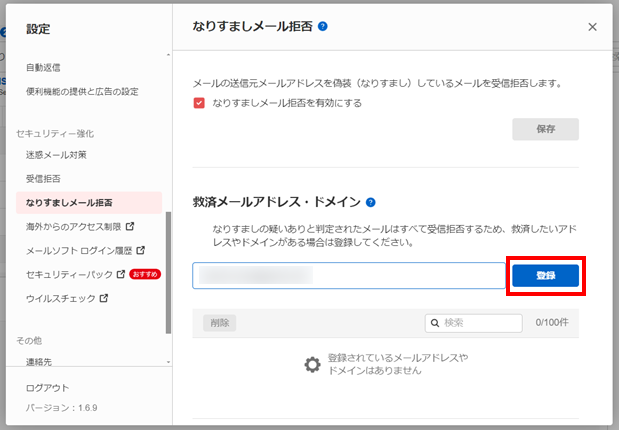Open 連絡先 under その他 section
This screenshot has height=430, width=619.
pyautogui.click(x=40, y=360)
